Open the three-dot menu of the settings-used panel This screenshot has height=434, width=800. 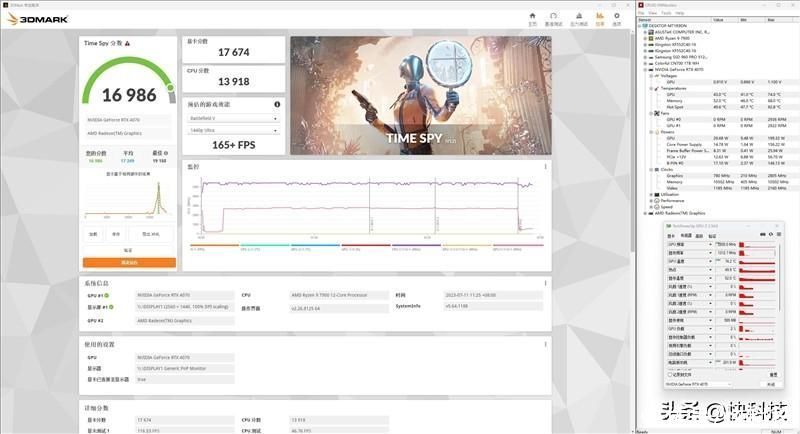click(545, 344)
